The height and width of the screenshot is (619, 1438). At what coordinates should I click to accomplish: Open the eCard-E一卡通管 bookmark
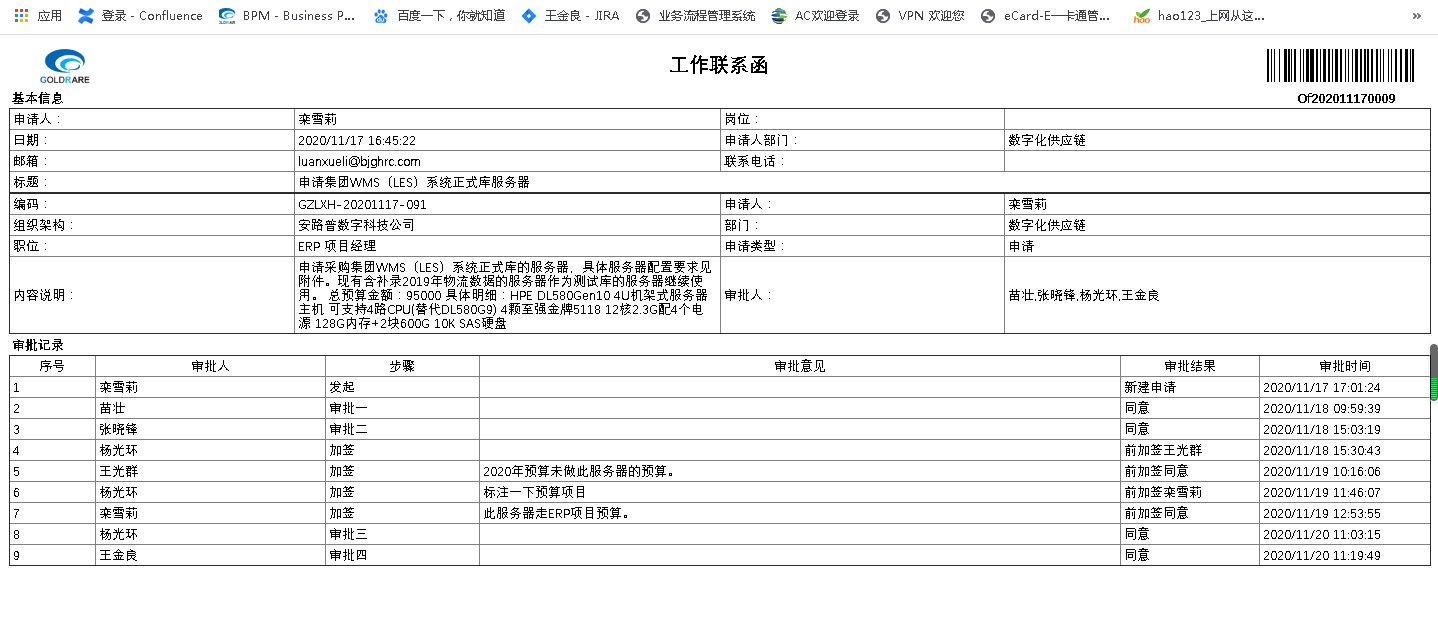[x=1046, y=16]
